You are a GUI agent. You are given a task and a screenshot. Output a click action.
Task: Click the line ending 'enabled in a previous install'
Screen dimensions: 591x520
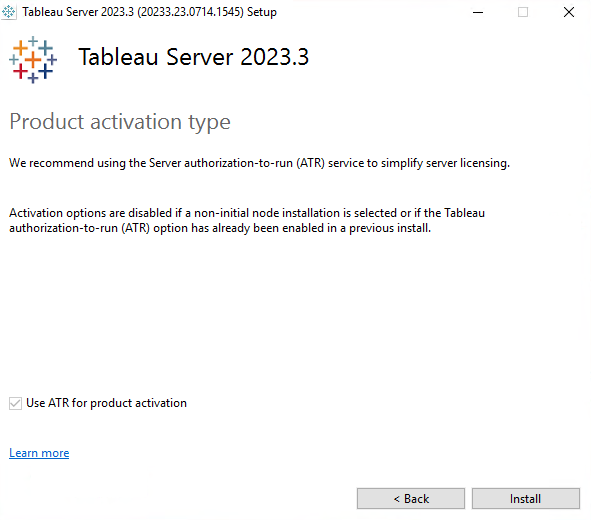tap(220, 228)
